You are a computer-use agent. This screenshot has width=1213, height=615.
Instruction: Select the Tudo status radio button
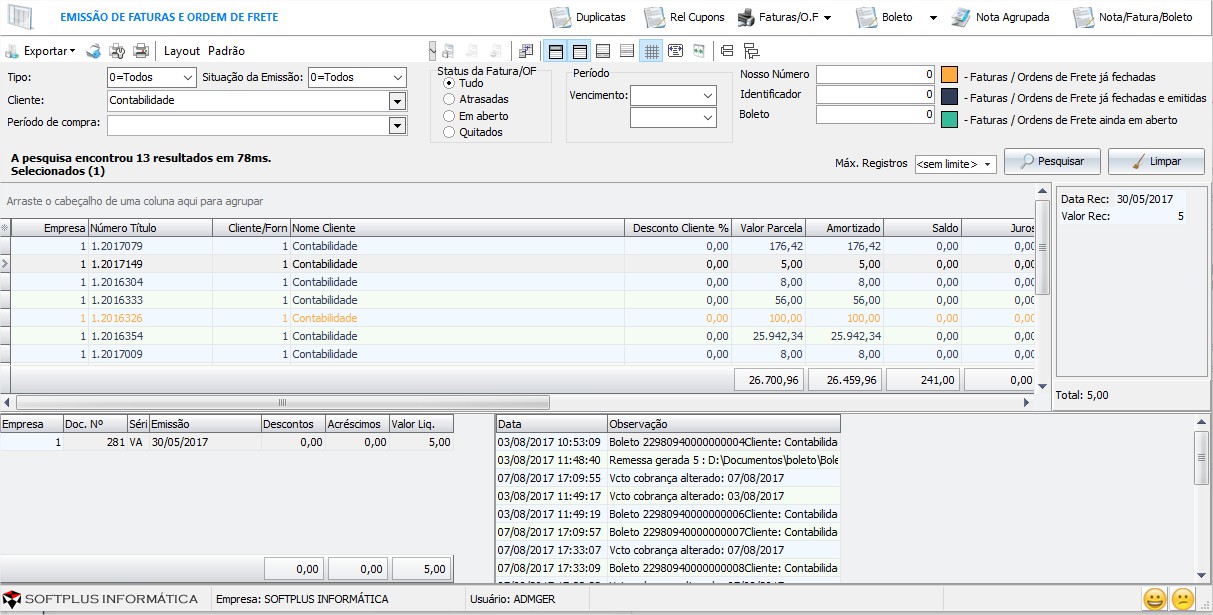point(449,83)
